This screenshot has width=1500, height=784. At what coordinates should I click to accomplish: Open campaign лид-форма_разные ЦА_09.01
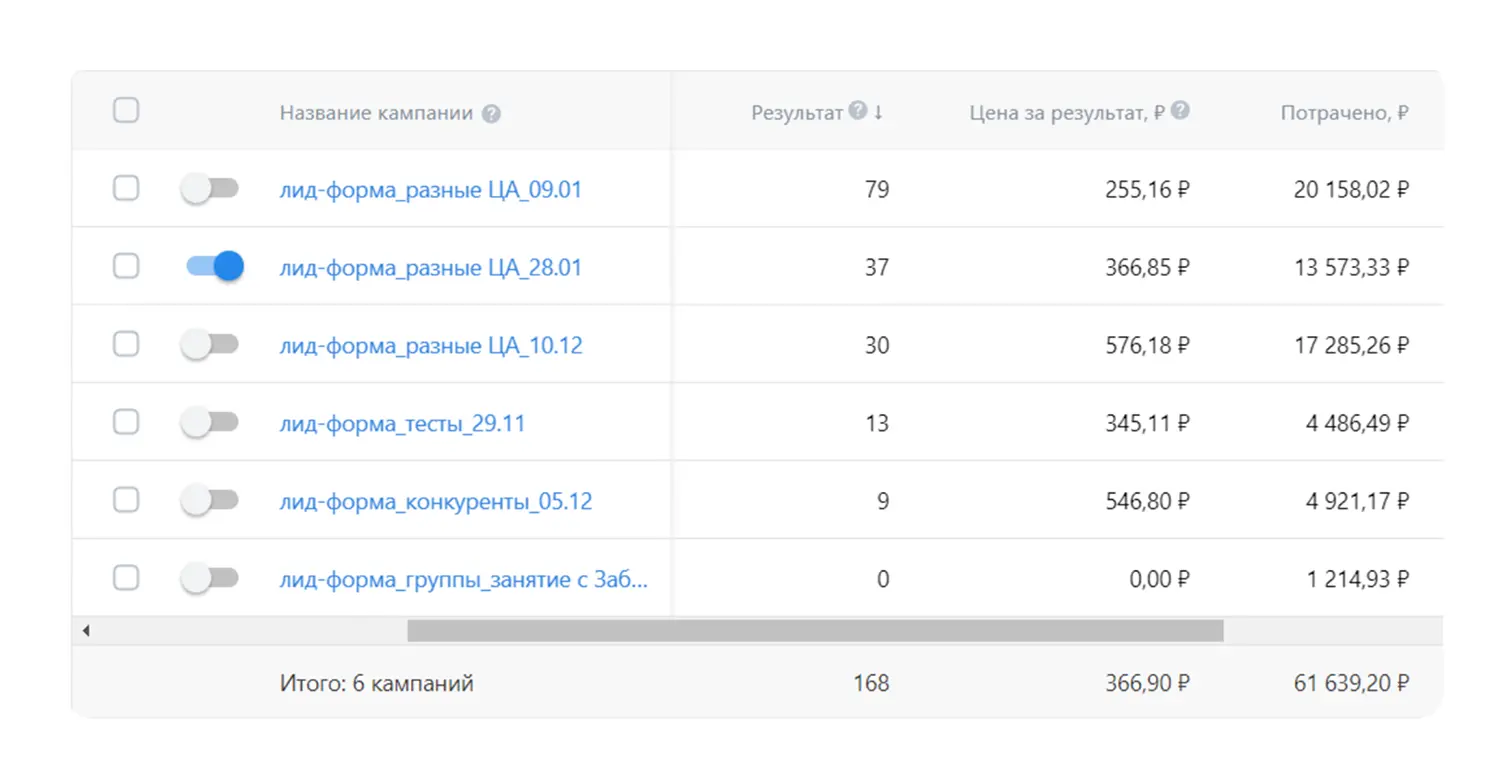(430, 189)
